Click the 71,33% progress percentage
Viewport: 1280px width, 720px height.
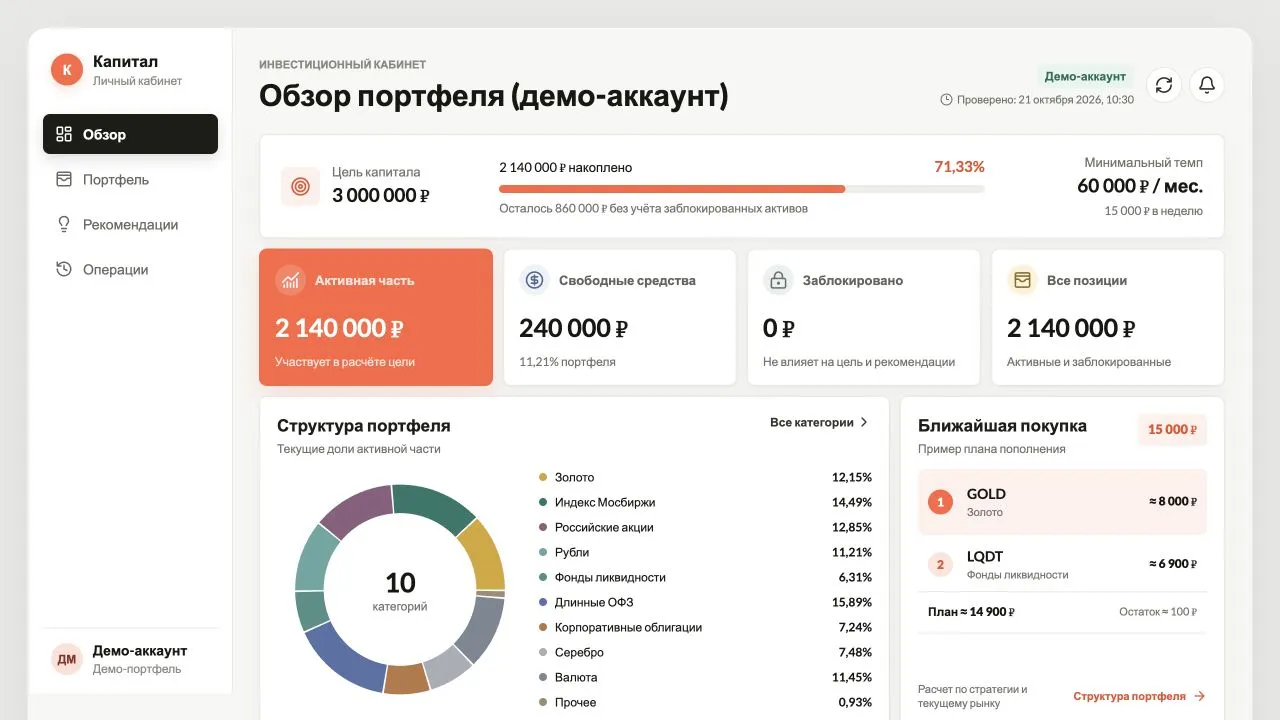click(x=959, y=167)
